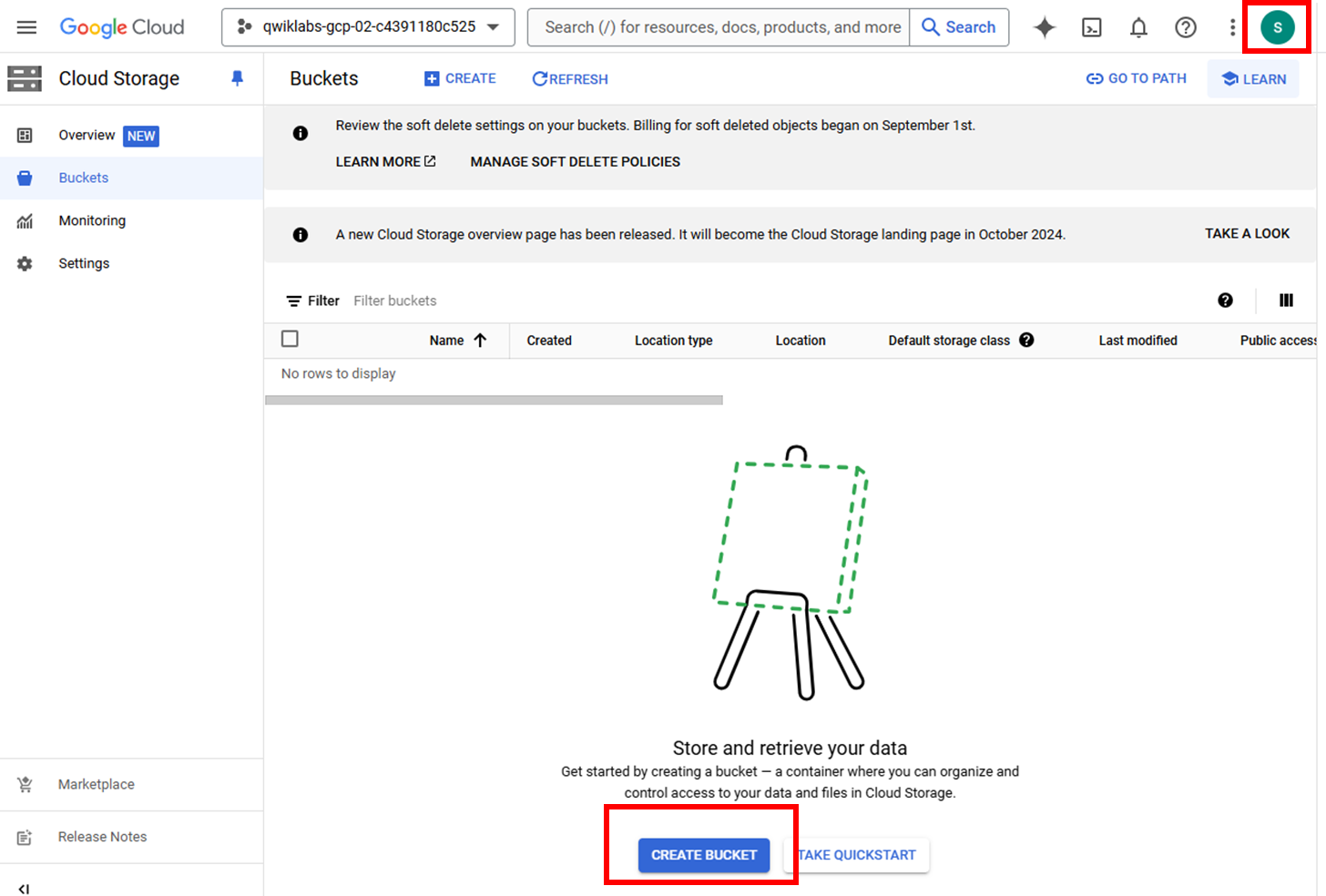Click the Public access column header
The image size is (1326, 896).
click(x=1278, y=341)
